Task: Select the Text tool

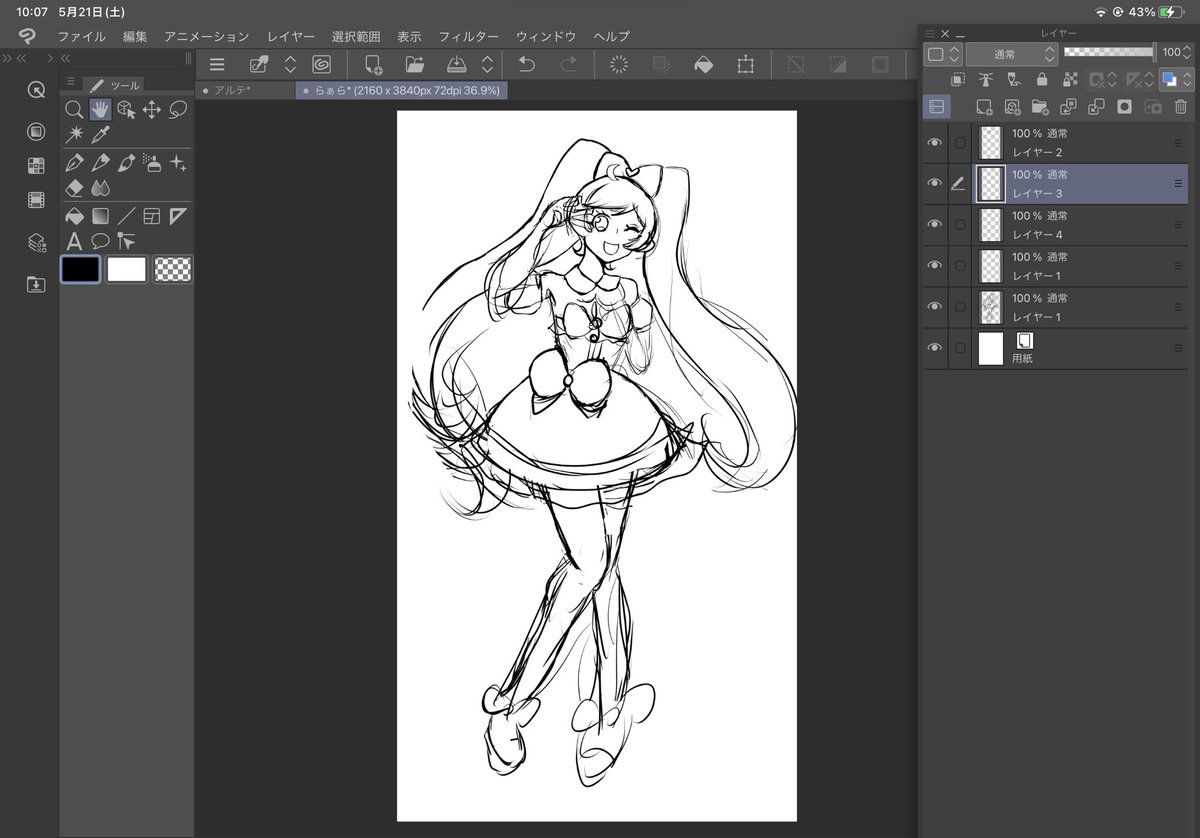Action: pyautogui.click(x=74, y=241)
